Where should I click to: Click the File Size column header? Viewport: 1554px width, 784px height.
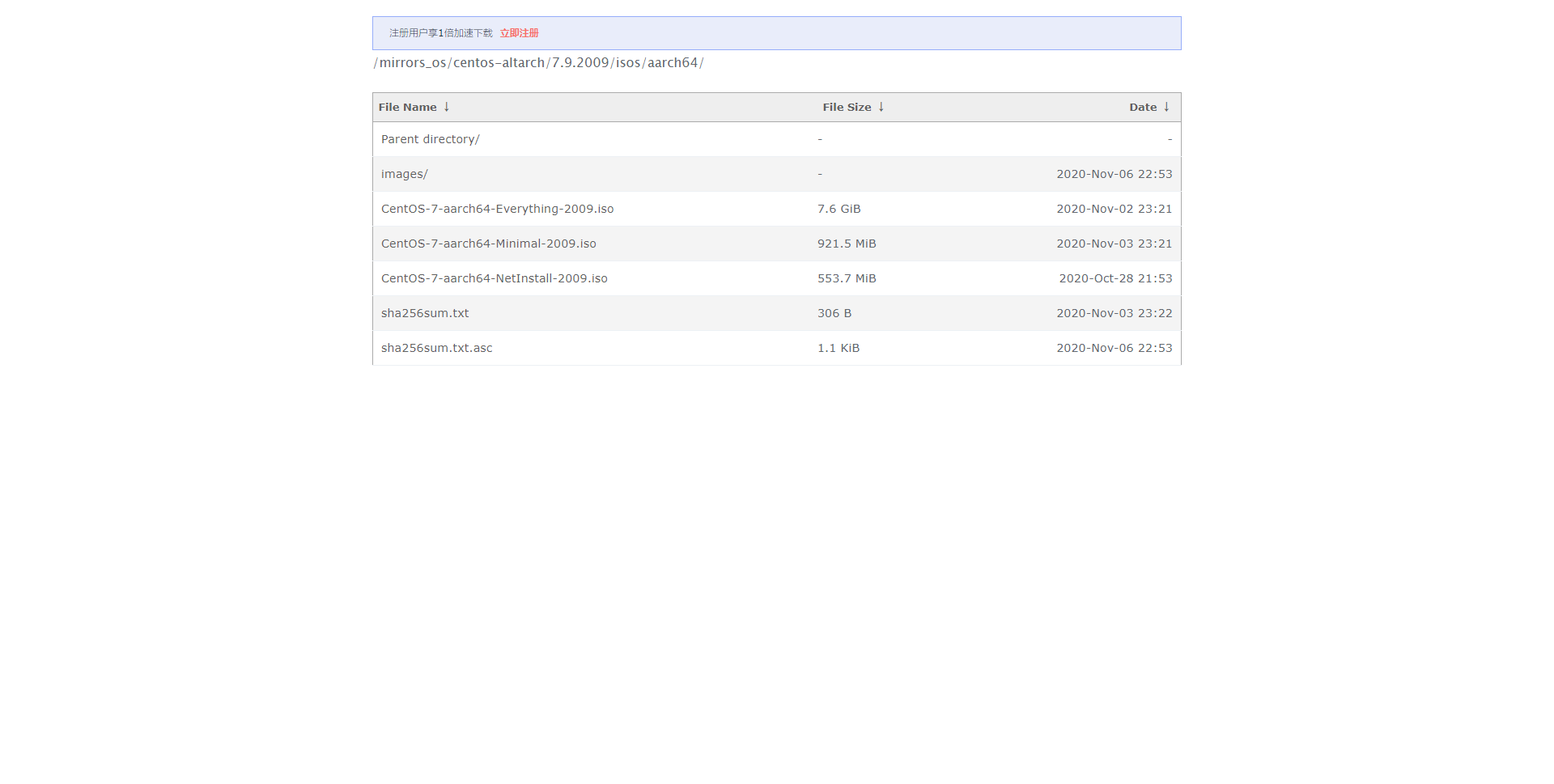click(847, 107)
